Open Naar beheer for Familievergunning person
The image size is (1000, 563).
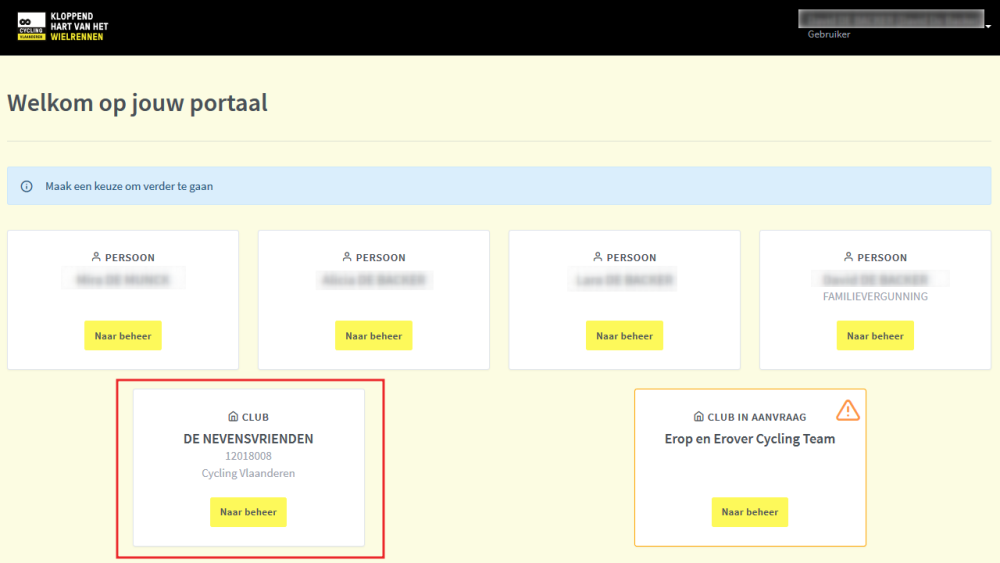point(875,335)
